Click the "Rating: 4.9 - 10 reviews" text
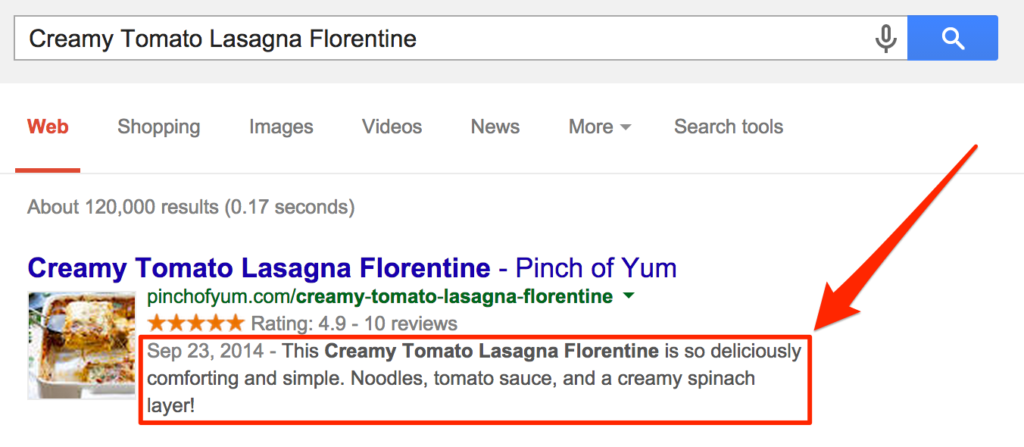This screenshot has height=447, width=1024. (x=354, y=323)
